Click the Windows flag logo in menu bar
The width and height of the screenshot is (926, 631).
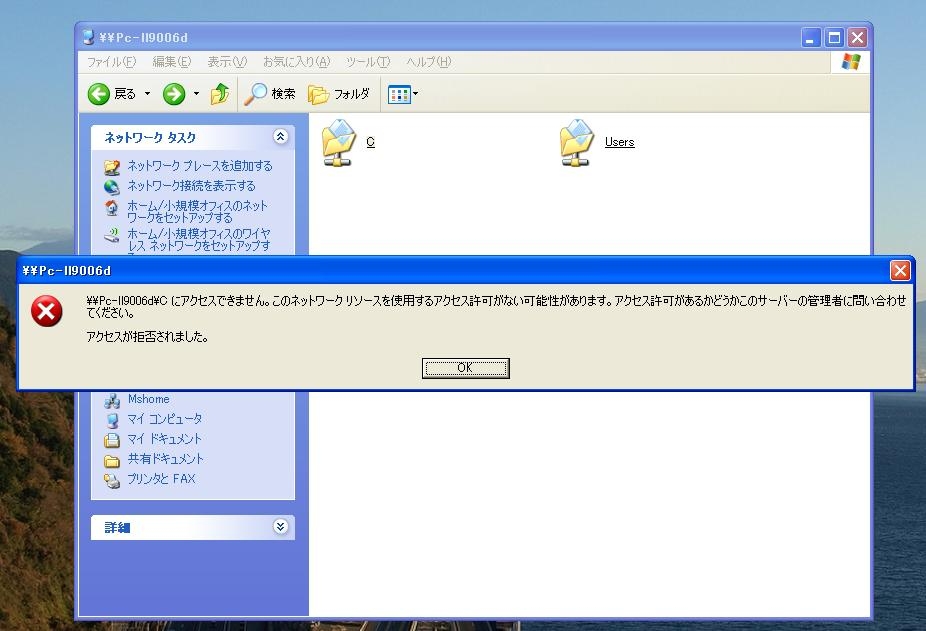[850, 61]
